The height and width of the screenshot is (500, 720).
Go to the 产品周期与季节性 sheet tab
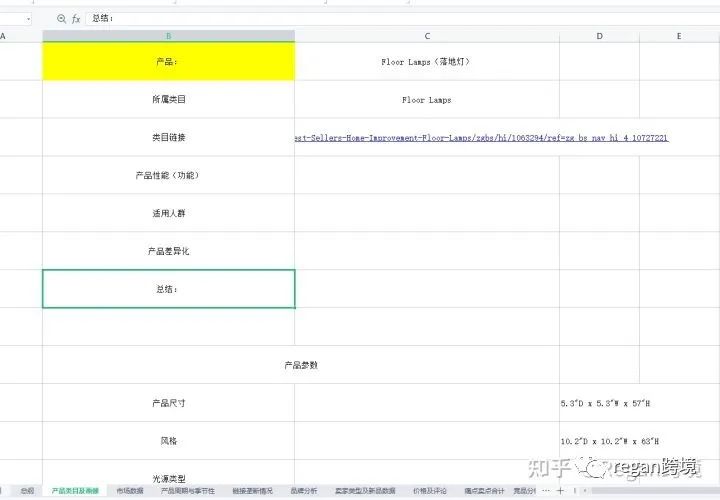pos(188,491)
